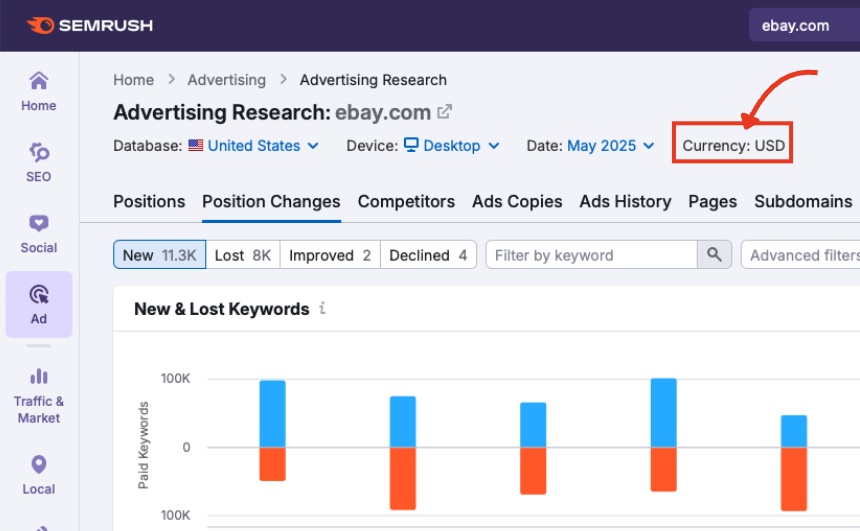
Task: Click the Advertising breadcrumb link
Action: point(227,80)
